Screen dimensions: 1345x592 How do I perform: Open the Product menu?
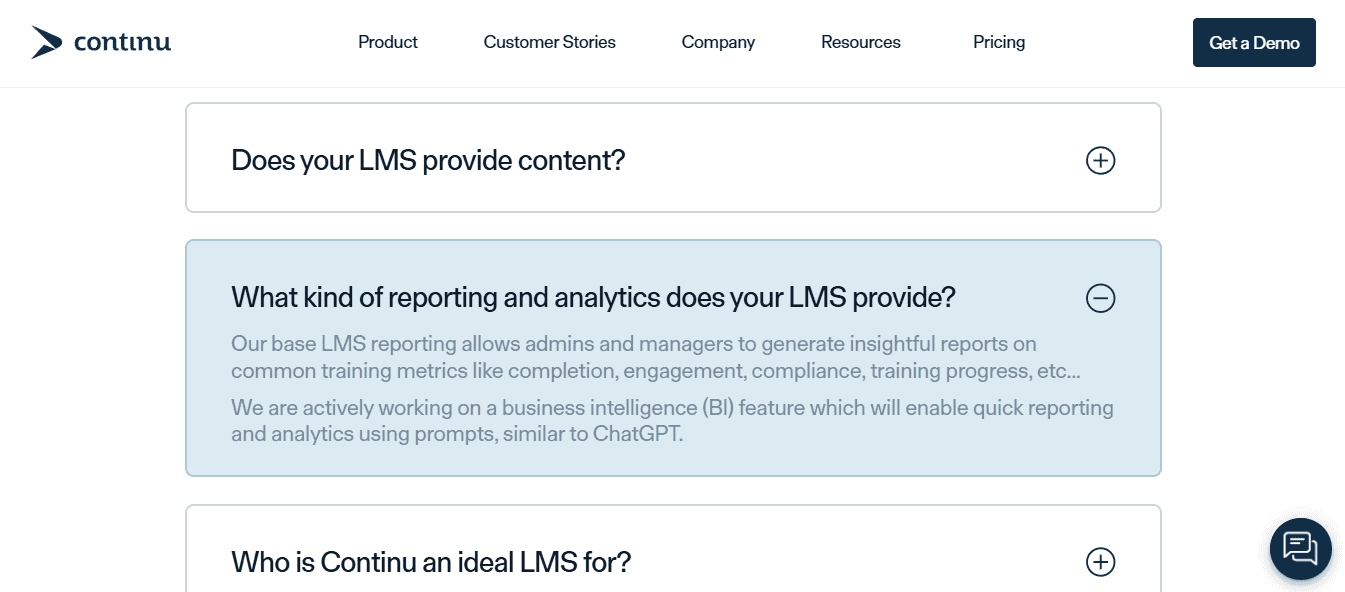[x=388, y=42]
